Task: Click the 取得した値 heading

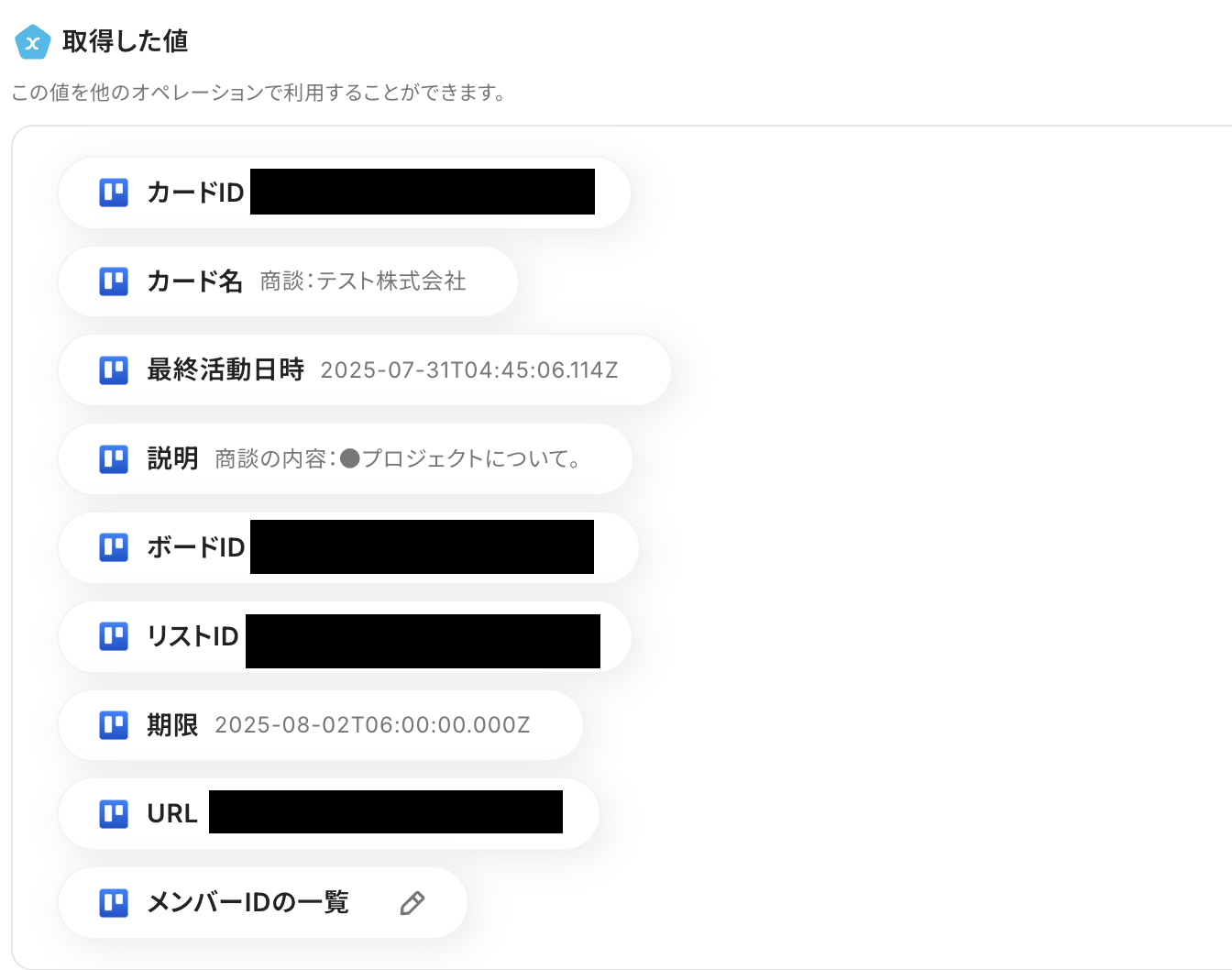Action: [x=126, y=41]
